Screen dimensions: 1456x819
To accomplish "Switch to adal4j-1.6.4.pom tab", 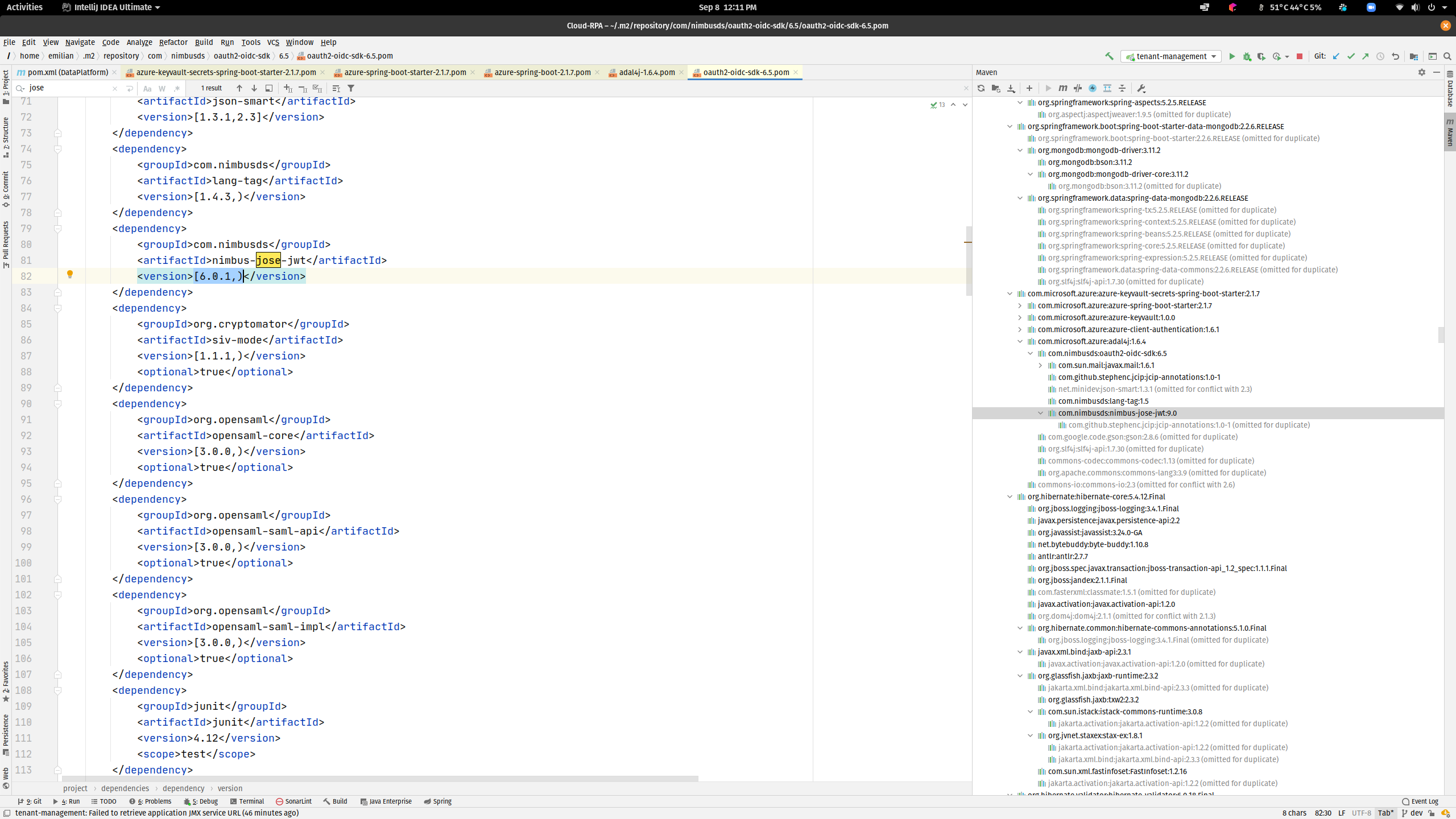I will click(646, 72).
